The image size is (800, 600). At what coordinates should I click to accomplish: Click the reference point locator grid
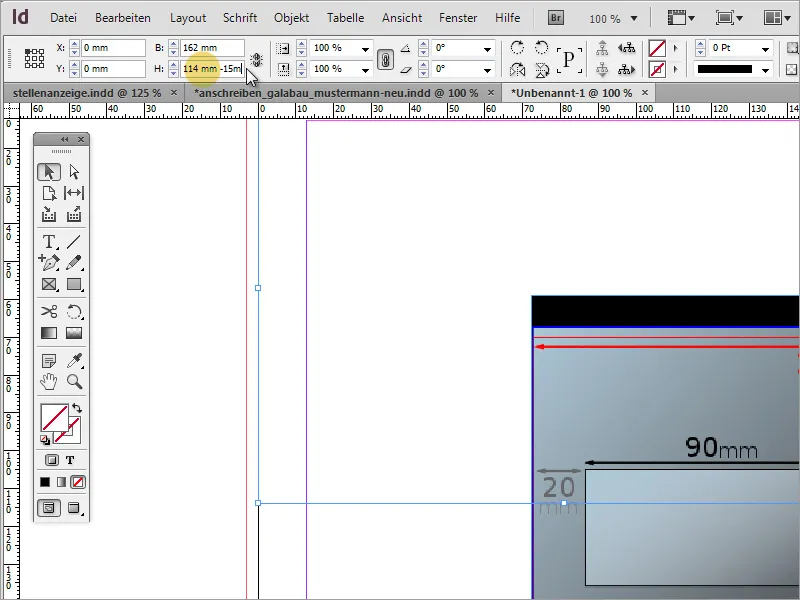click(x=34, y=58)
